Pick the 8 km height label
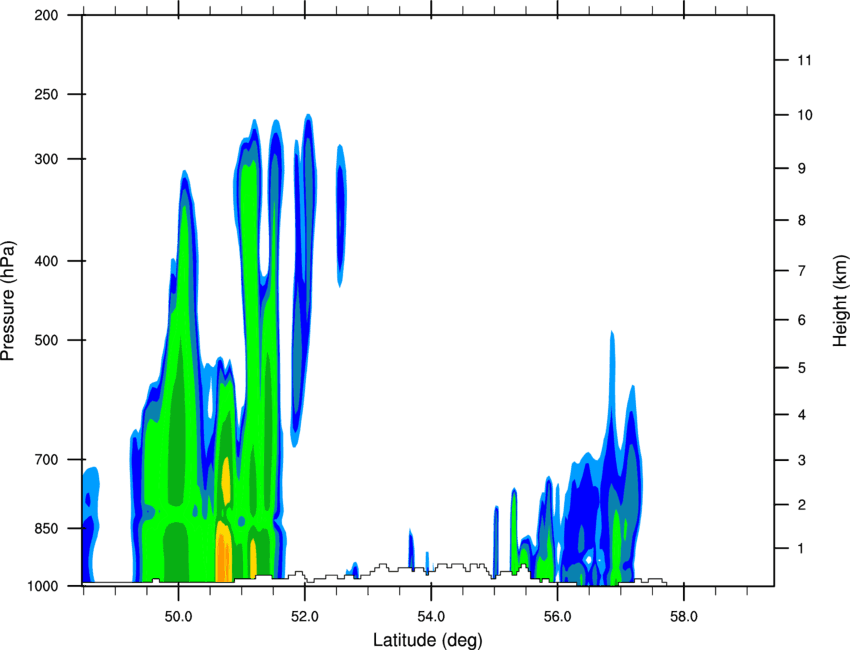This screenshot has width=850, height=650. [x=802, y=220]
